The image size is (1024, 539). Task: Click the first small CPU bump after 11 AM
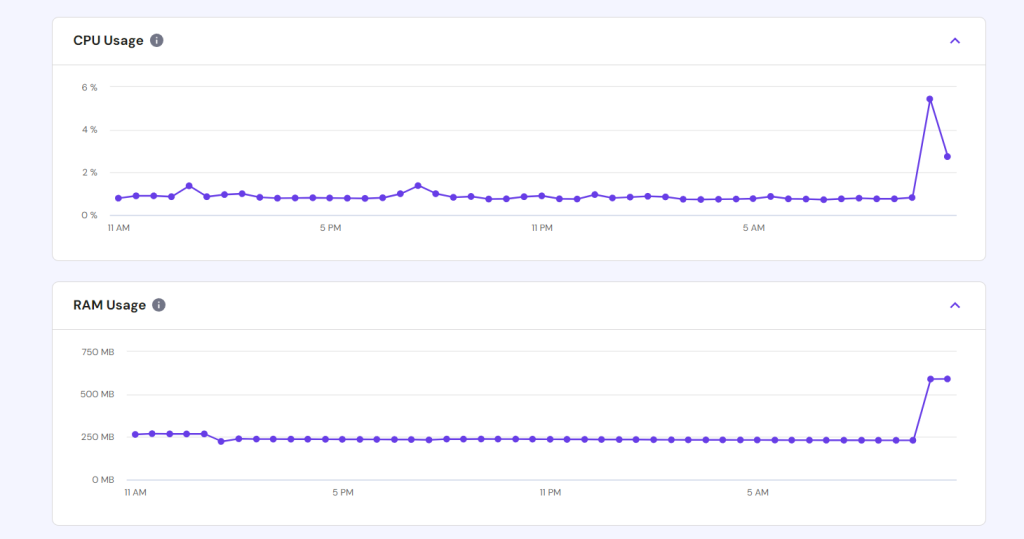(188, 186)
